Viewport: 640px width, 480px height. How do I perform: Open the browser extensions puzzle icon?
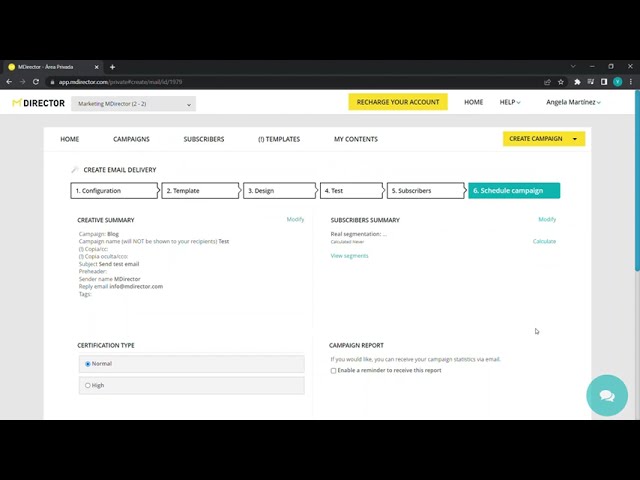577,82
